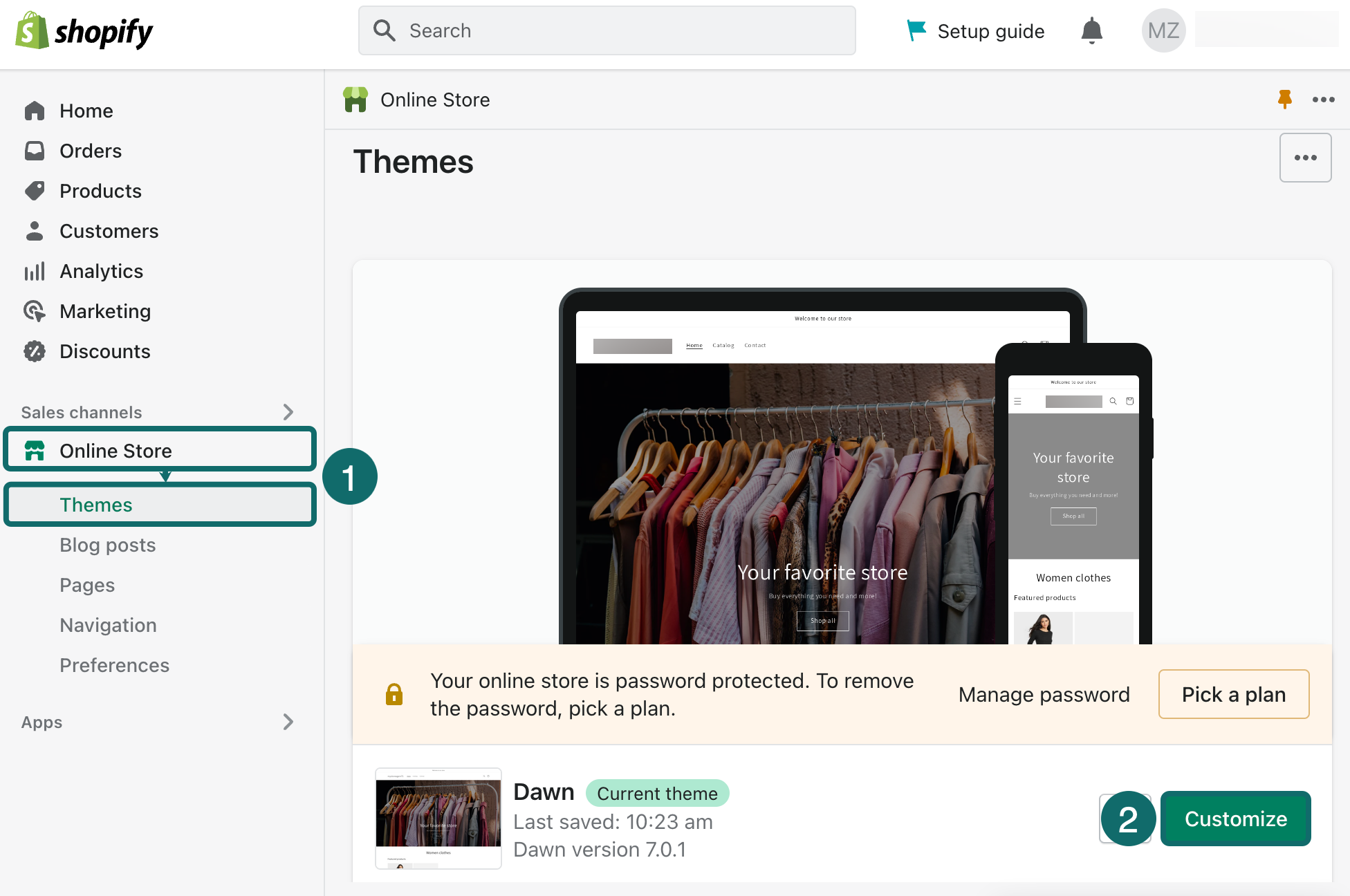Click the Customize button for Dawn theme
1350x896 pixels.
pos(1235,819)
